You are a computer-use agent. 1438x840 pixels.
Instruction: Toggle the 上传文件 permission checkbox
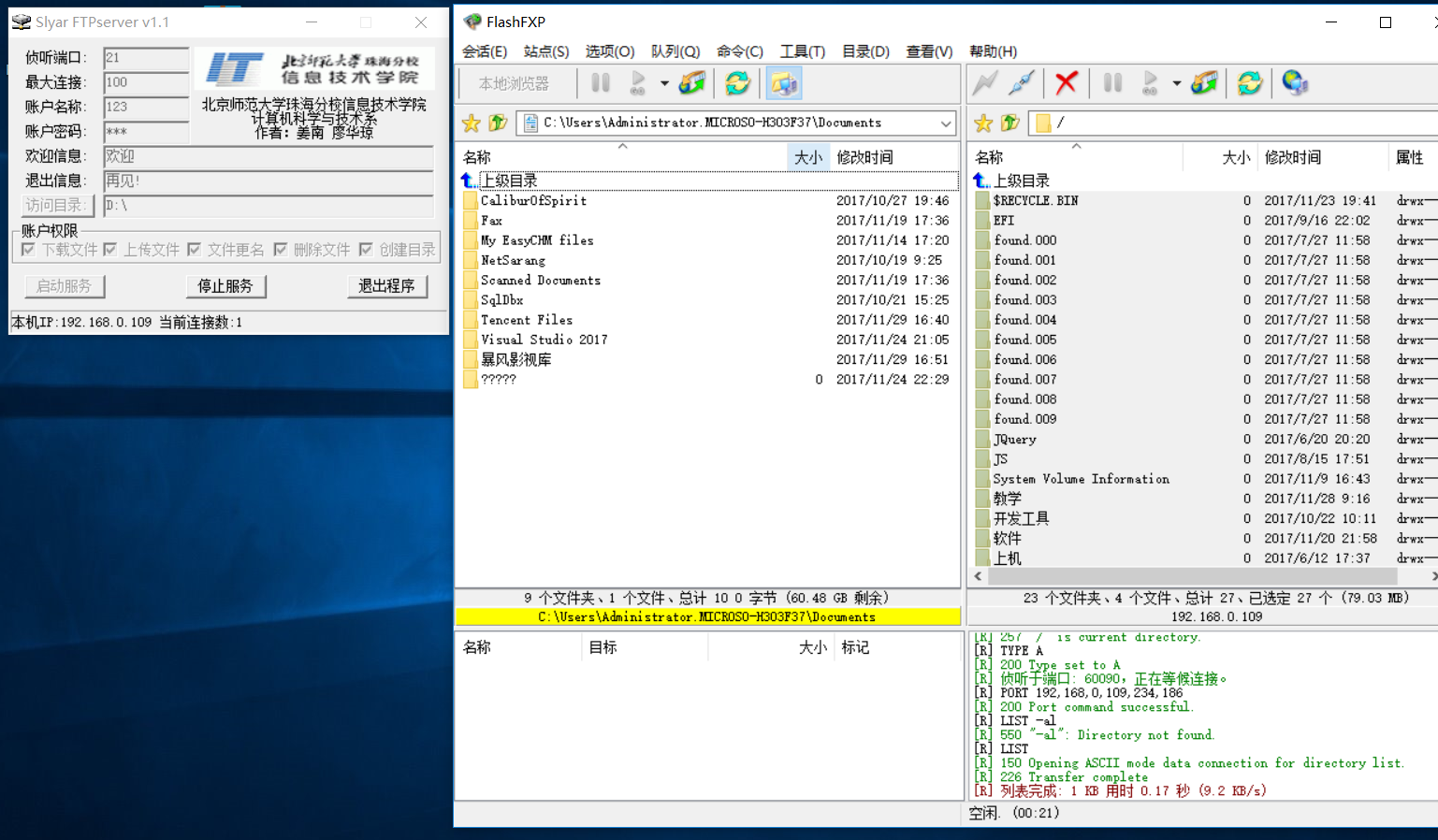click(x=109, y=250)
